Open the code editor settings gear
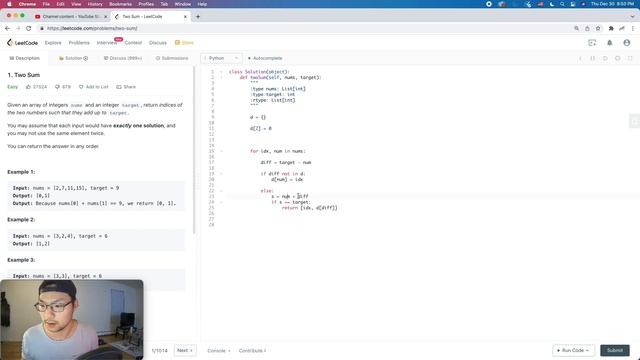Image resolution: width=640 pixels, height=360 pixels. click(618, 58)
